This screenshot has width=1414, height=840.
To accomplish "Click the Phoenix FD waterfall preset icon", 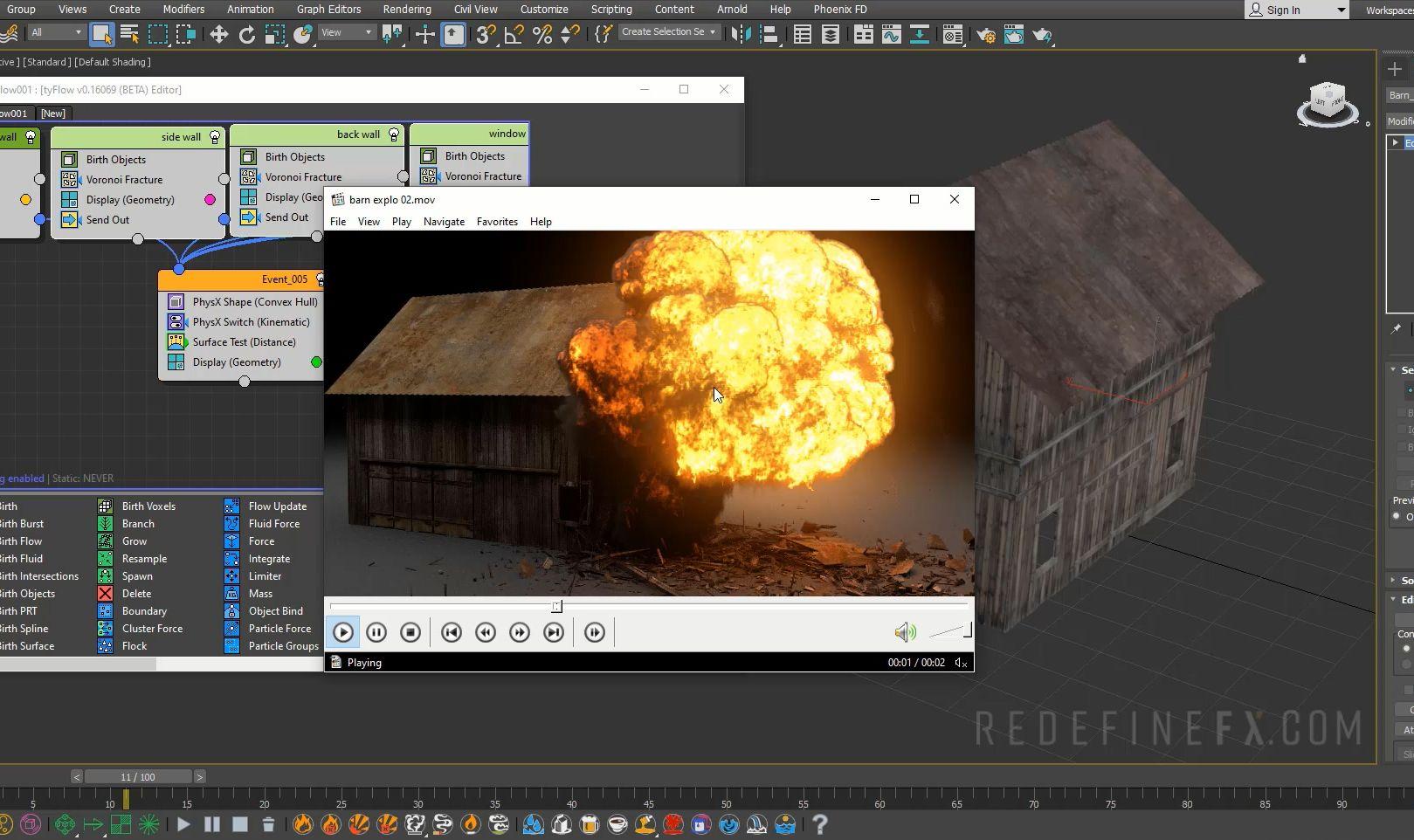I will (x=757, y=823).
